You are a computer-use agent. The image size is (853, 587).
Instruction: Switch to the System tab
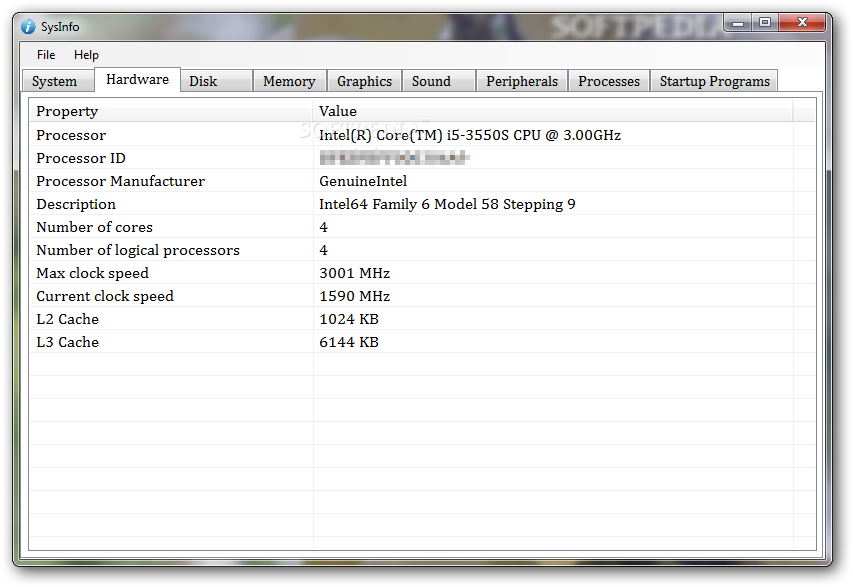[x=58, y=81]
